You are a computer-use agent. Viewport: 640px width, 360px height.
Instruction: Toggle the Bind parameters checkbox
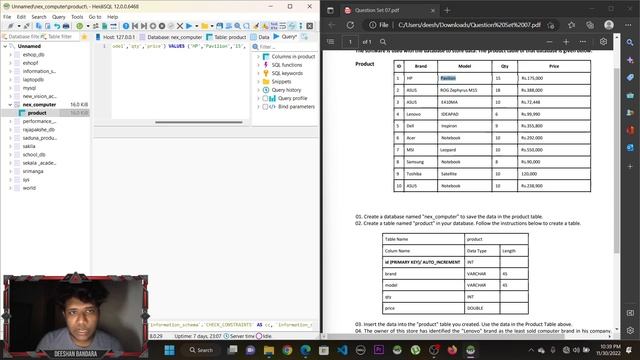pos(265,107)
